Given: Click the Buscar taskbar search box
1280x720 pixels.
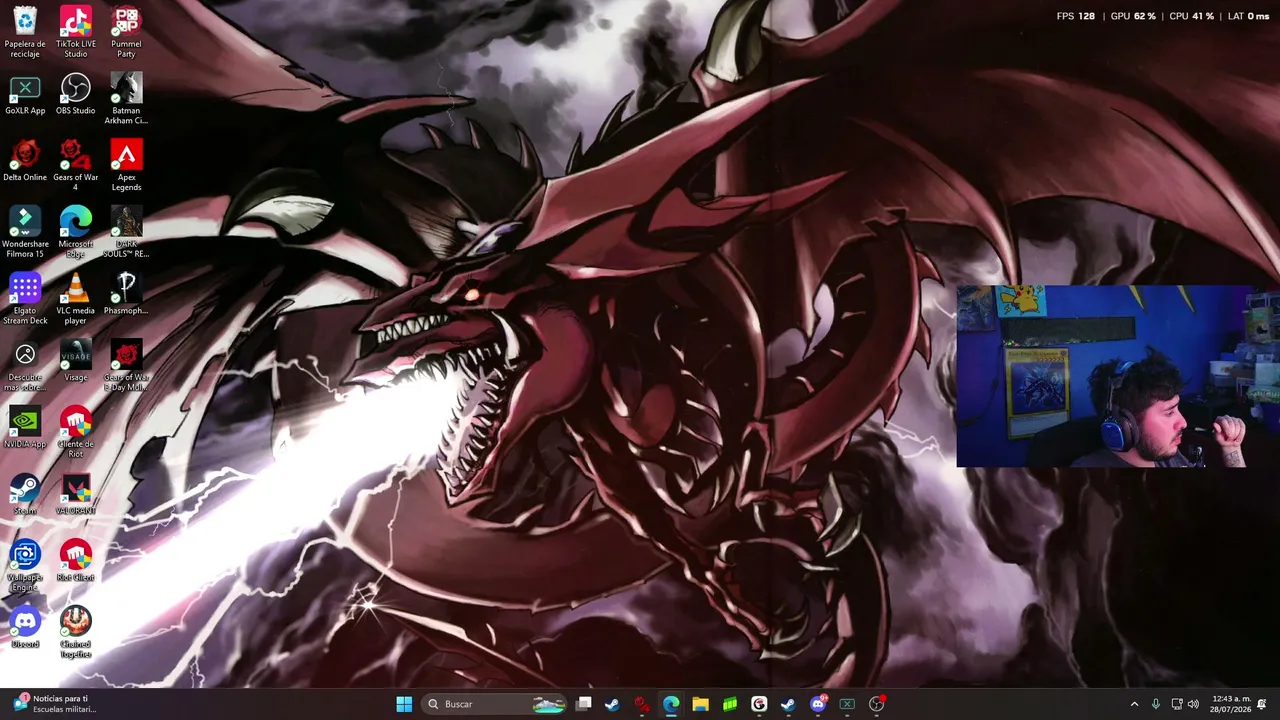Looking at the screenshot, I should tap(496, 704).
